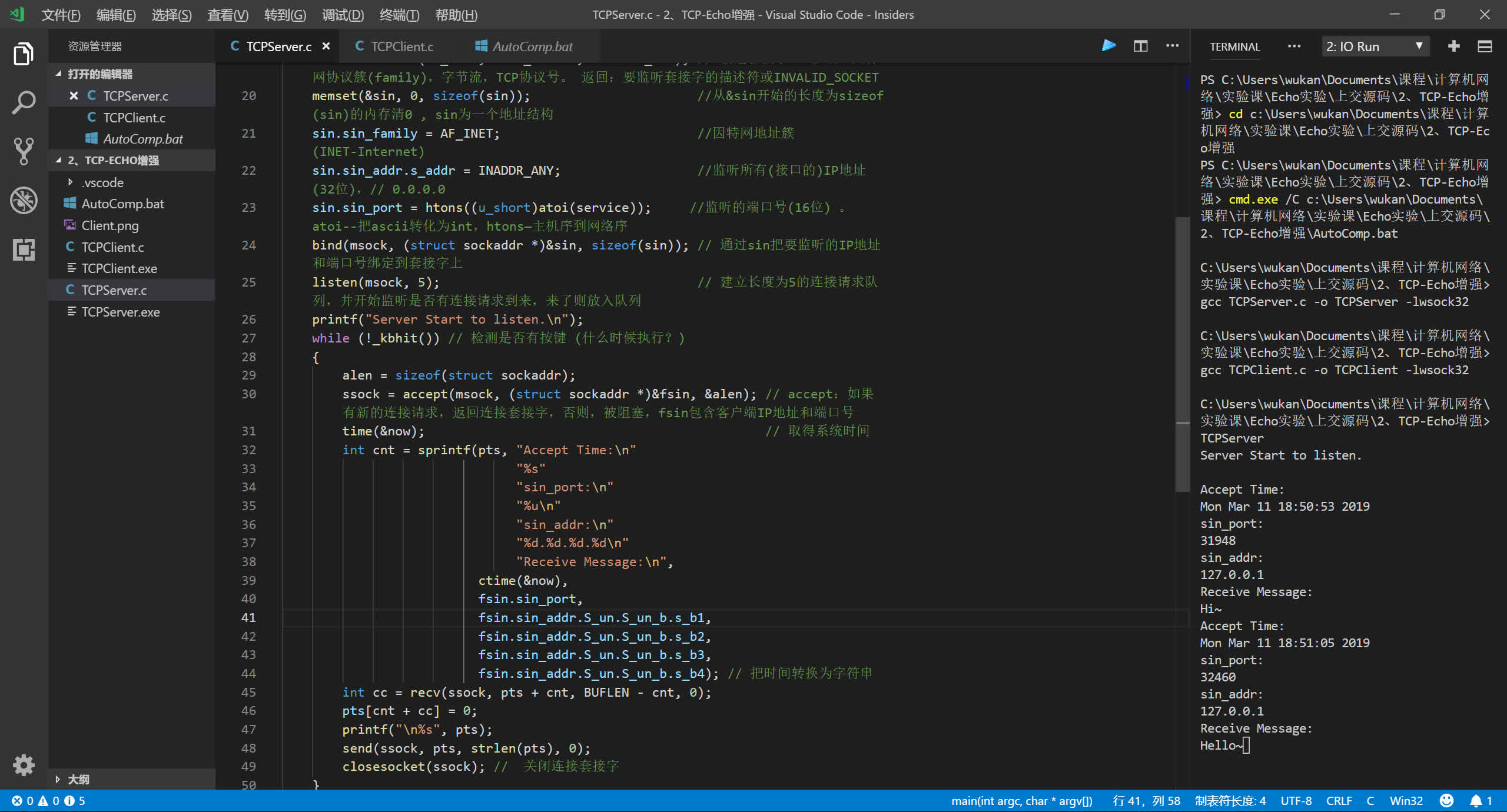Screen dimensions: 1507x812
Task: Expand the .vscode folder
Action: [x=102, y=182]
